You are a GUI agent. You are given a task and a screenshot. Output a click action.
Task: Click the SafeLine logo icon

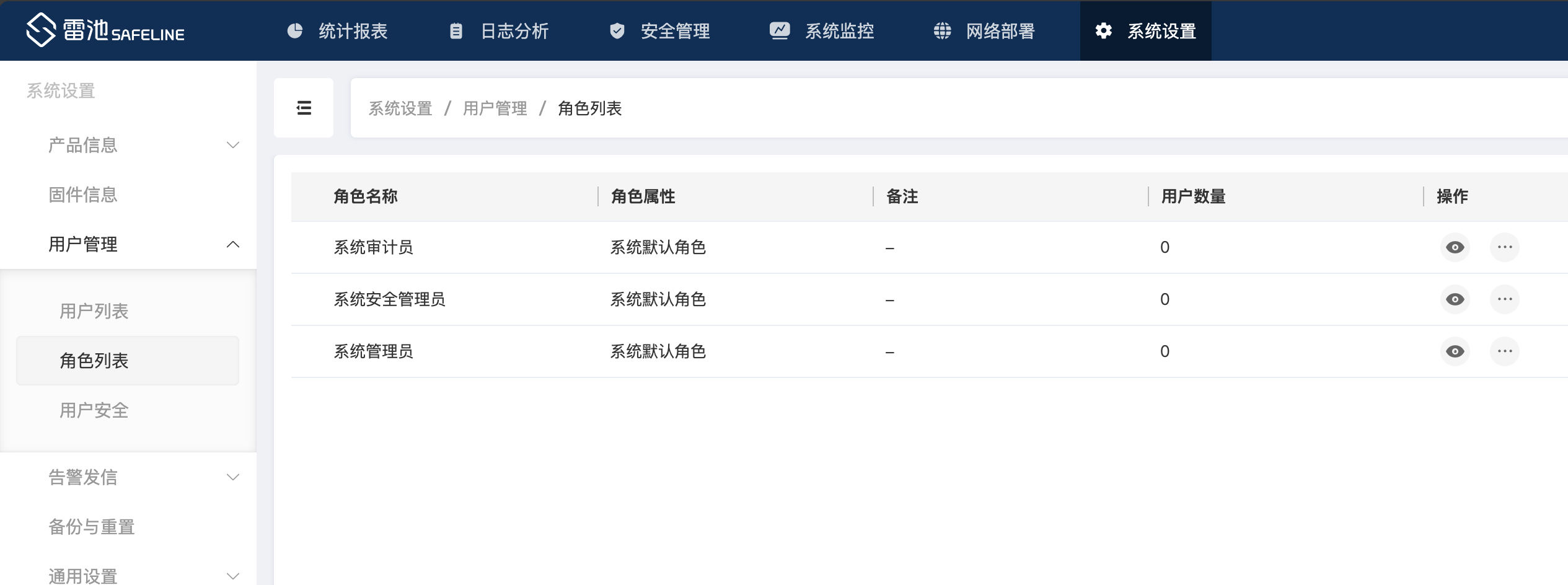41,30
